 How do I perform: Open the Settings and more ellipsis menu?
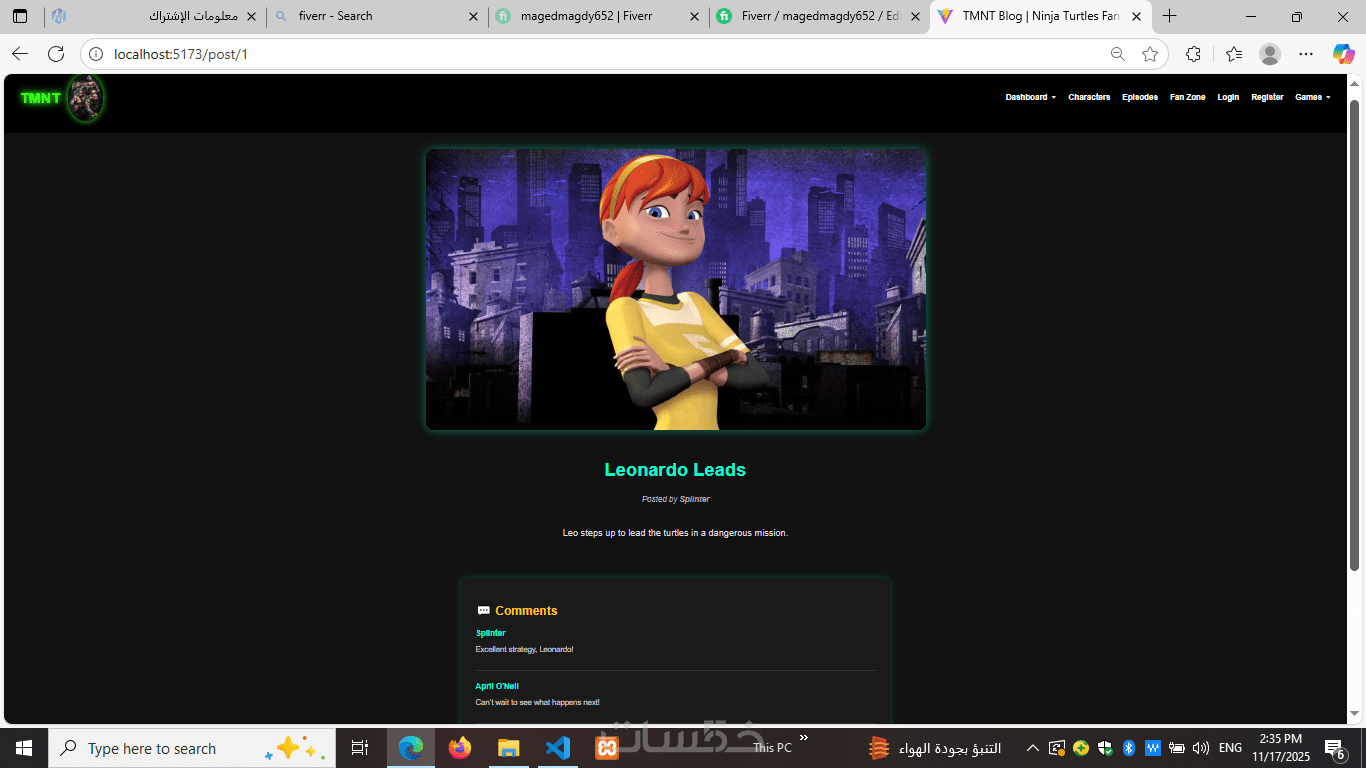[x=1306, y=54]
